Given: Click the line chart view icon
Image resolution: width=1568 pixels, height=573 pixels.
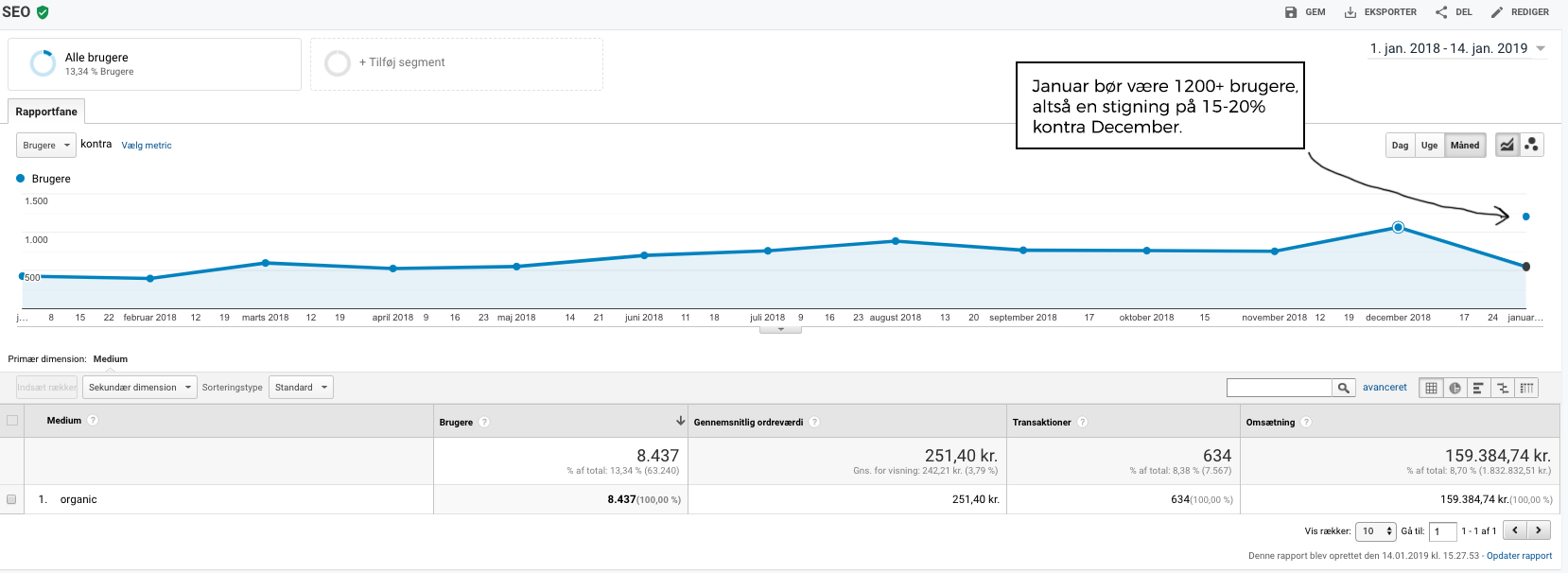Looking at the screenshot, I should 1507,145.
